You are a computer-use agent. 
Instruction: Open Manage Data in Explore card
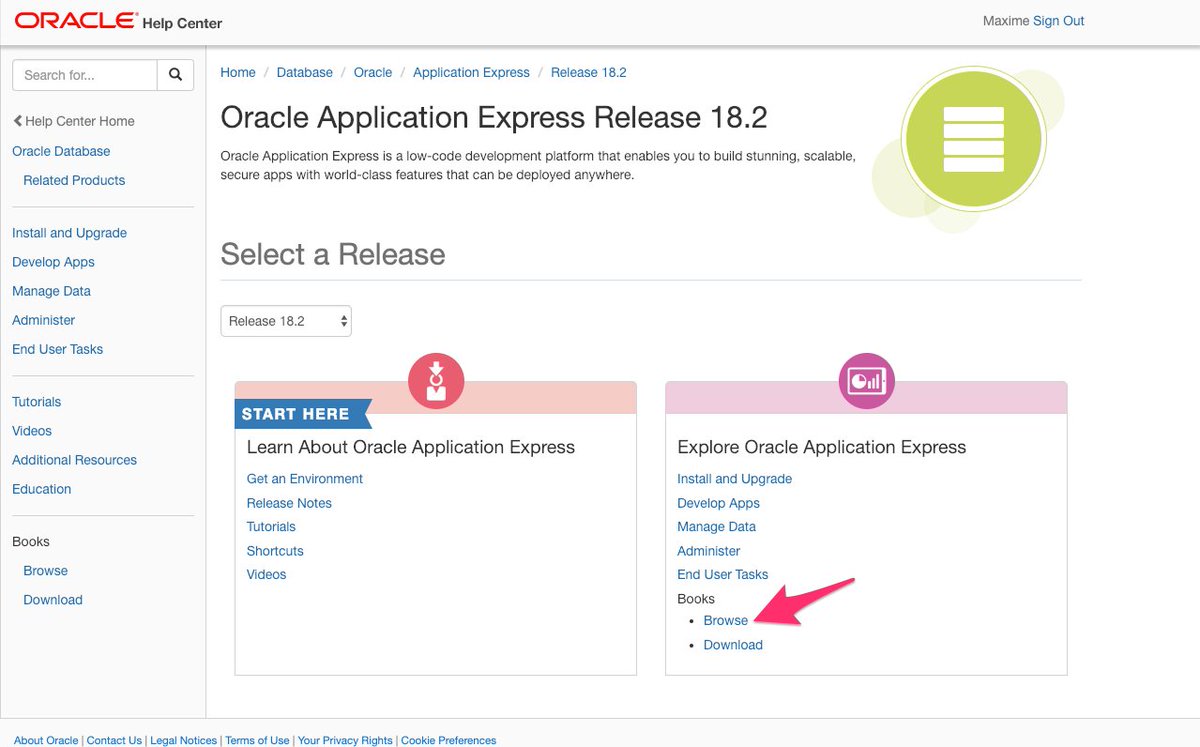click(x=716, y=527)
